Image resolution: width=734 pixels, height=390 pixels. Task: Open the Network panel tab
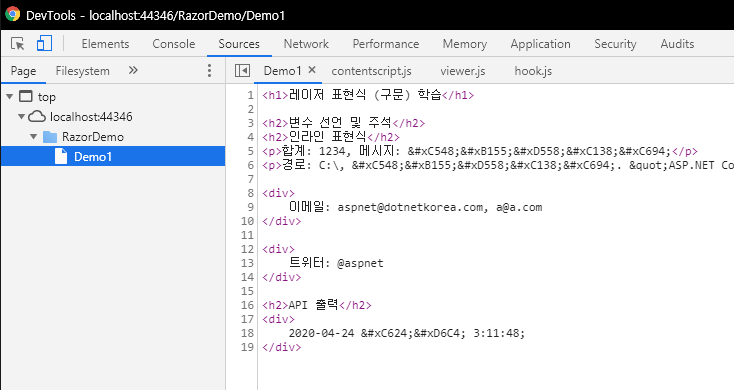(x=306, y=44)
